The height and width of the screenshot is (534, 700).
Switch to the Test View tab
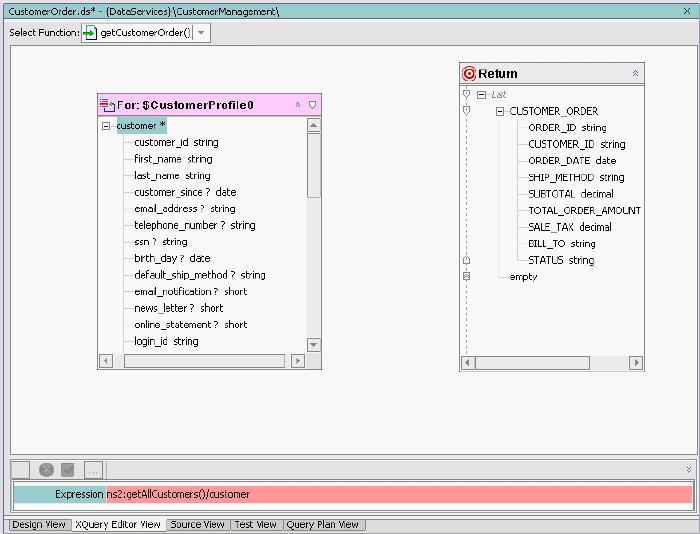point(256,525)
